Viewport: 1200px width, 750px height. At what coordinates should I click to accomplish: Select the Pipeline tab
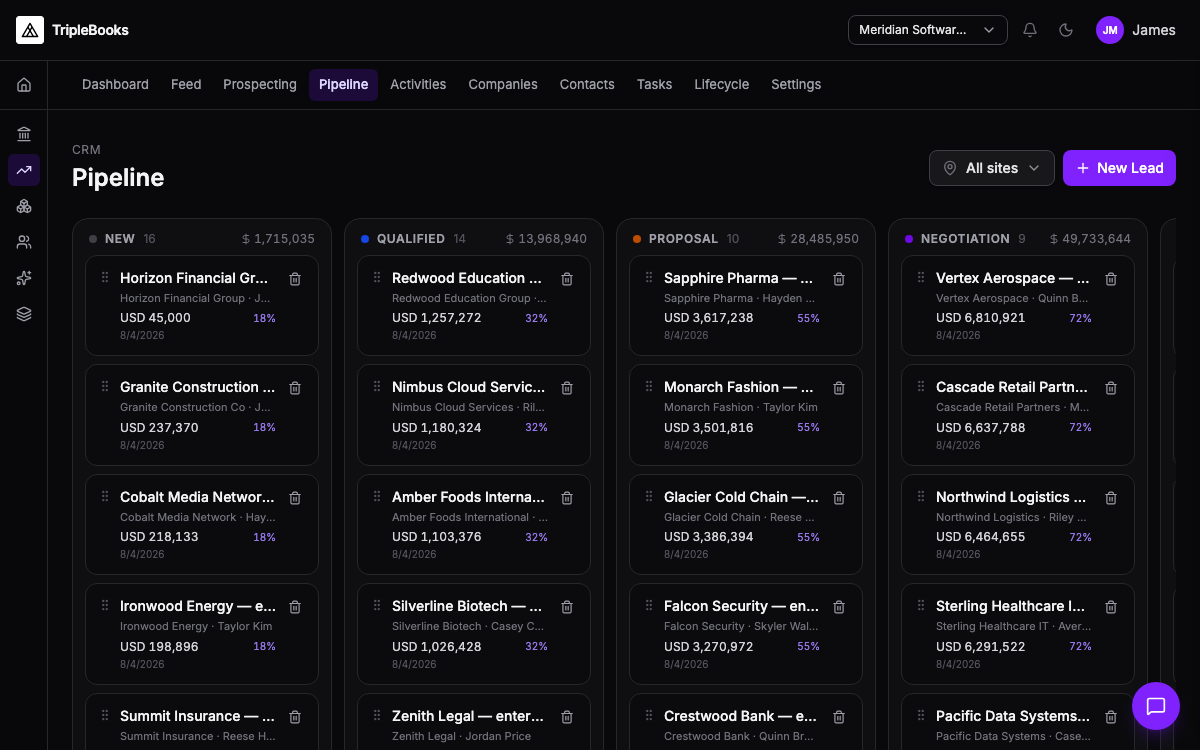tap(344, 85)
